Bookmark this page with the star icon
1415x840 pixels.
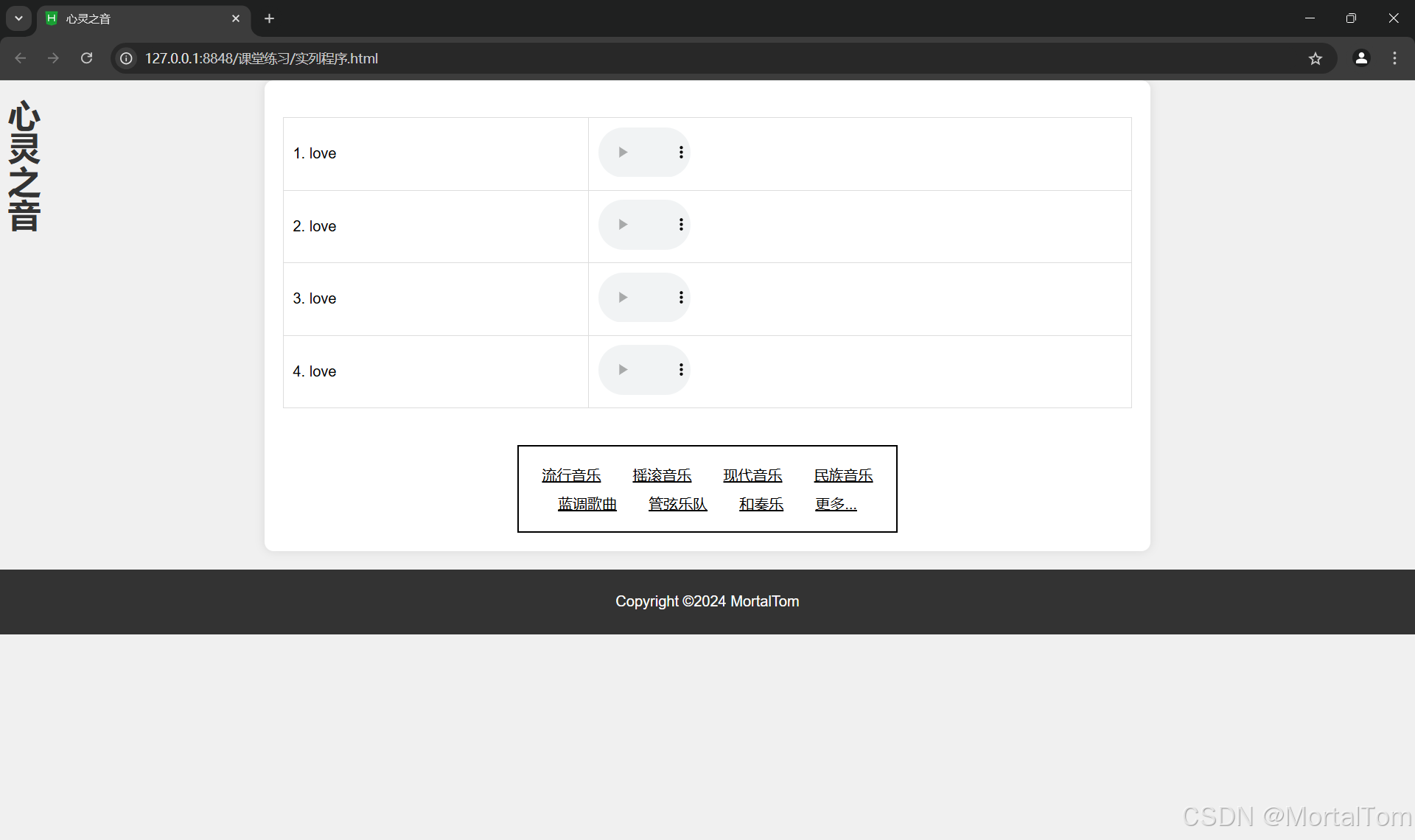pos(1316,58)
